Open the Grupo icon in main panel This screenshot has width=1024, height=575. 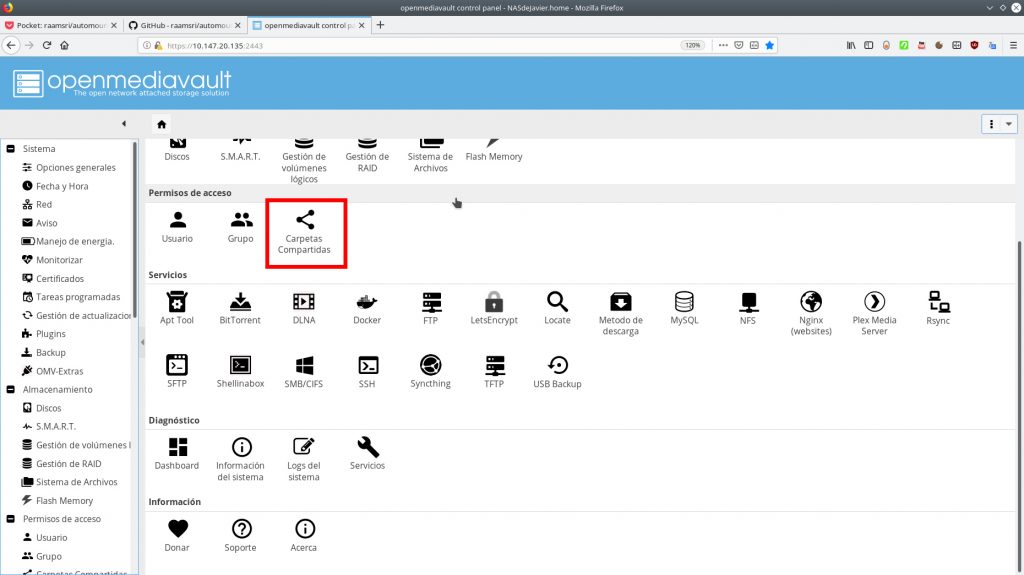[240, 227]
